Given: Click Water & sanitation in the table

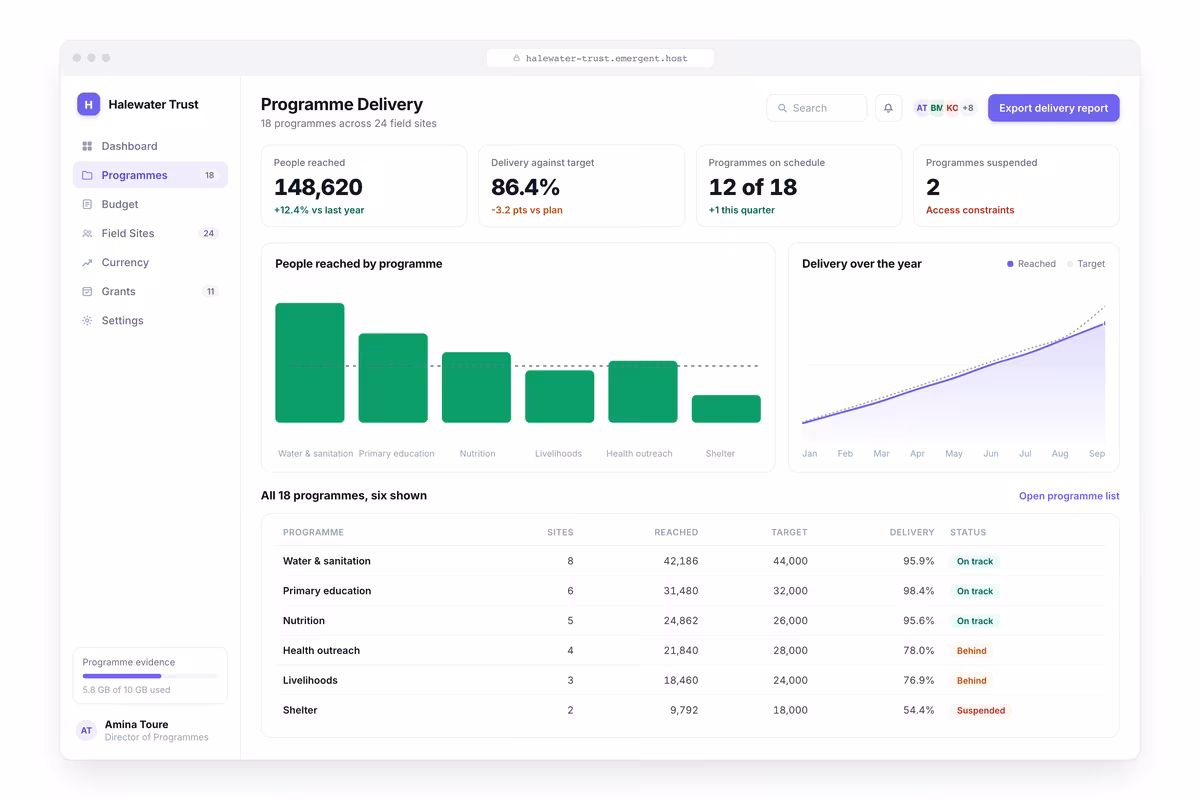Looking at the screenshot, I should tap(327, 561).
